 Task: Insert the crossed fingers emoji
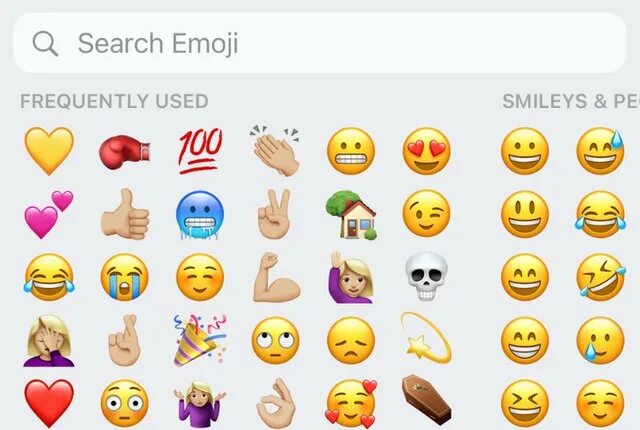click(x=124, y=340)
